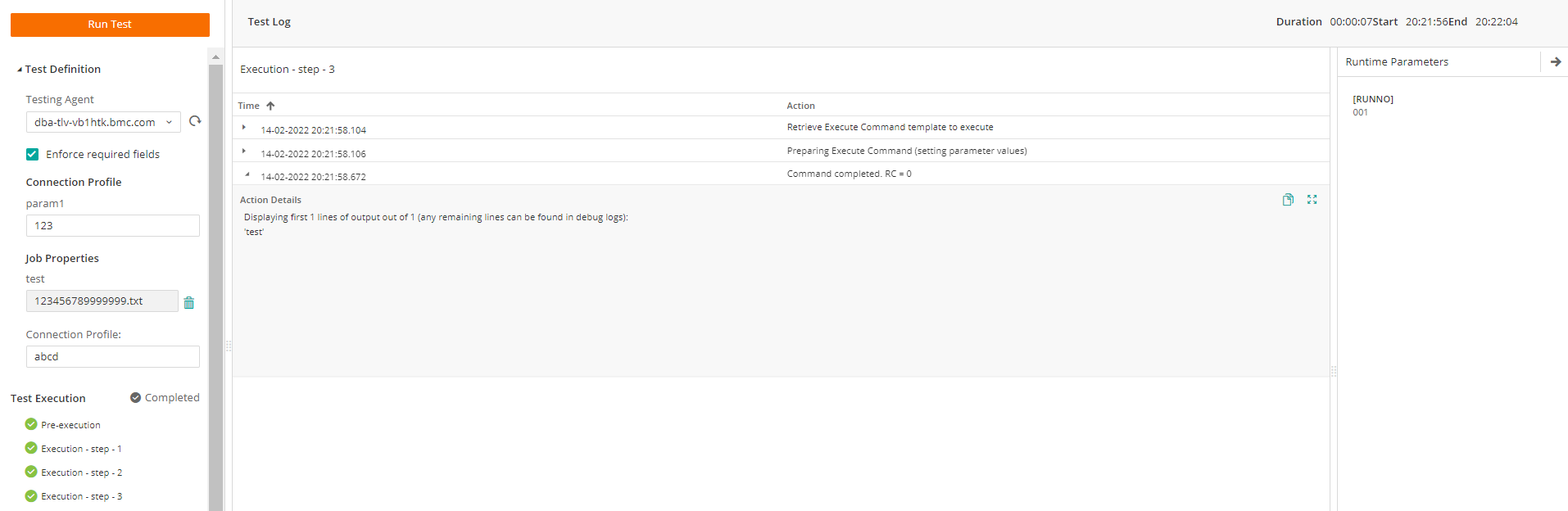Expand the Retrieve Execute Command log row
1568x511 pixels.
pyautogui.click(x=244, y=128)
